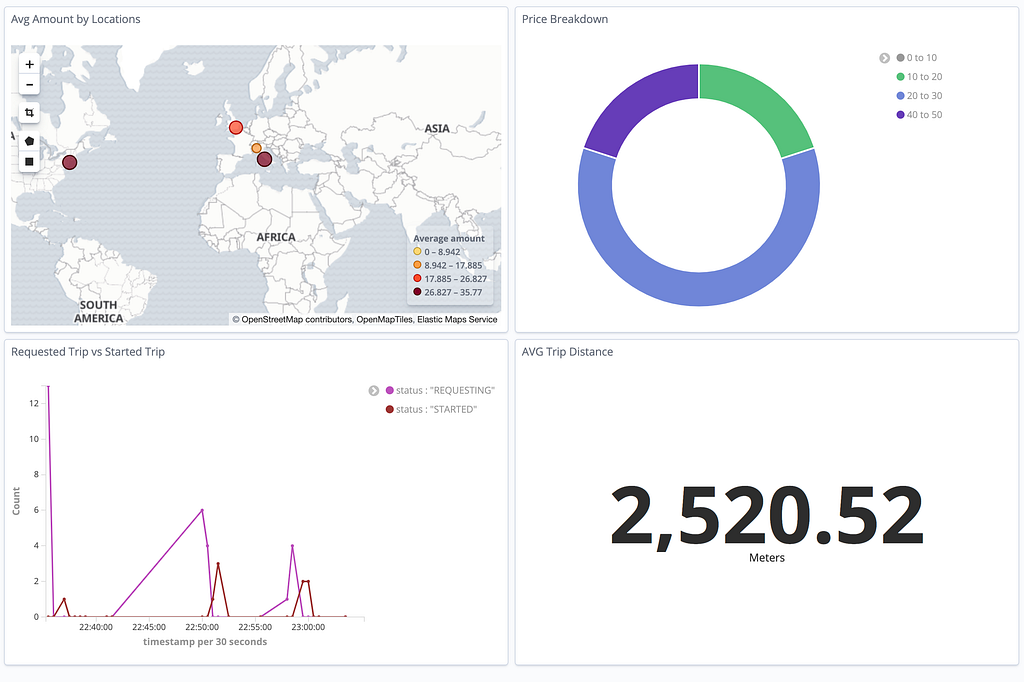Click the red map marker over the UK
Viewport: 1024px width, 682px height.
[236, 127]
